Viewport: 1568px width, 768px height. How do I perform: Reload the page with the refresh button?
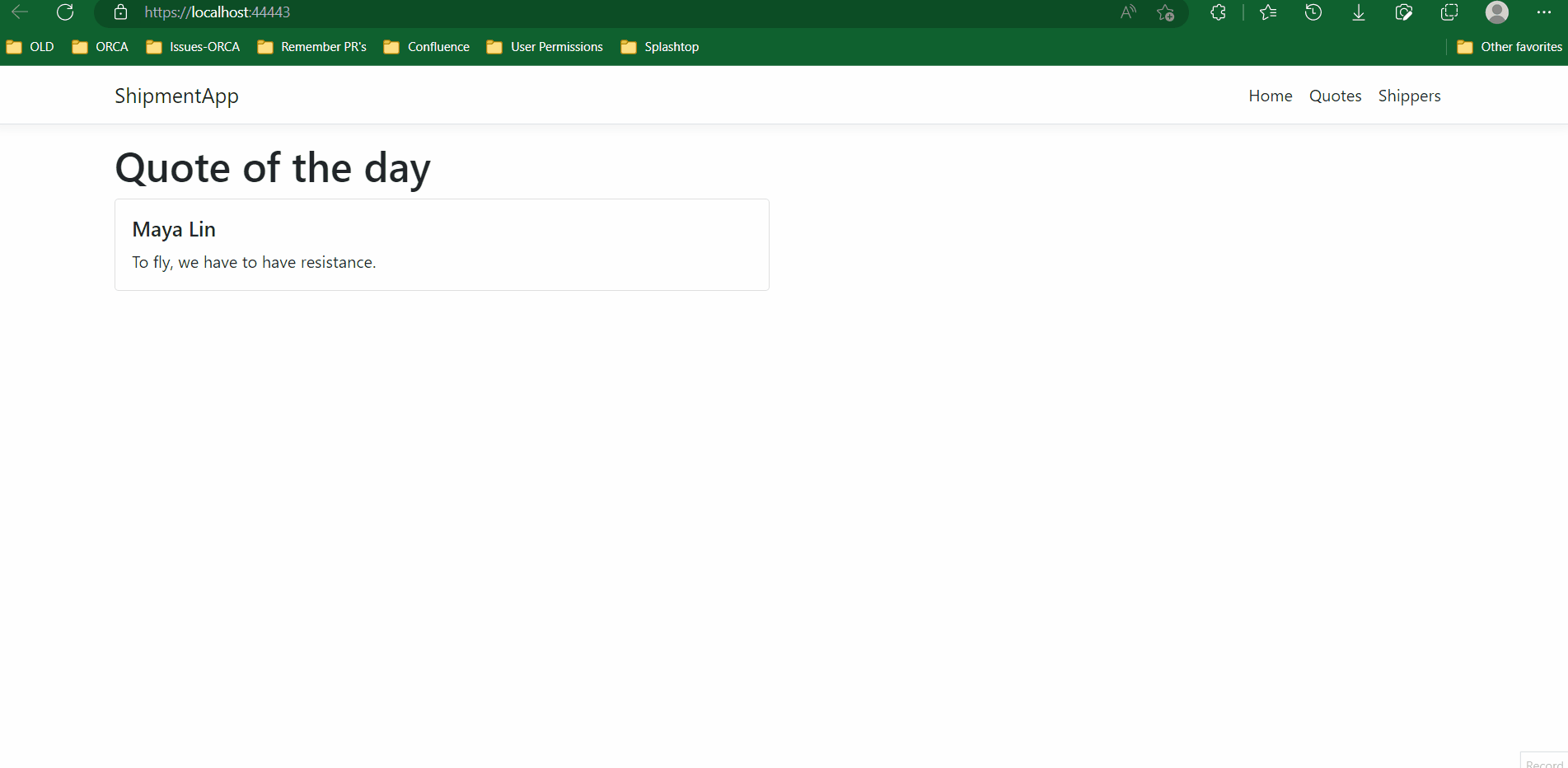tap(65, 12)
